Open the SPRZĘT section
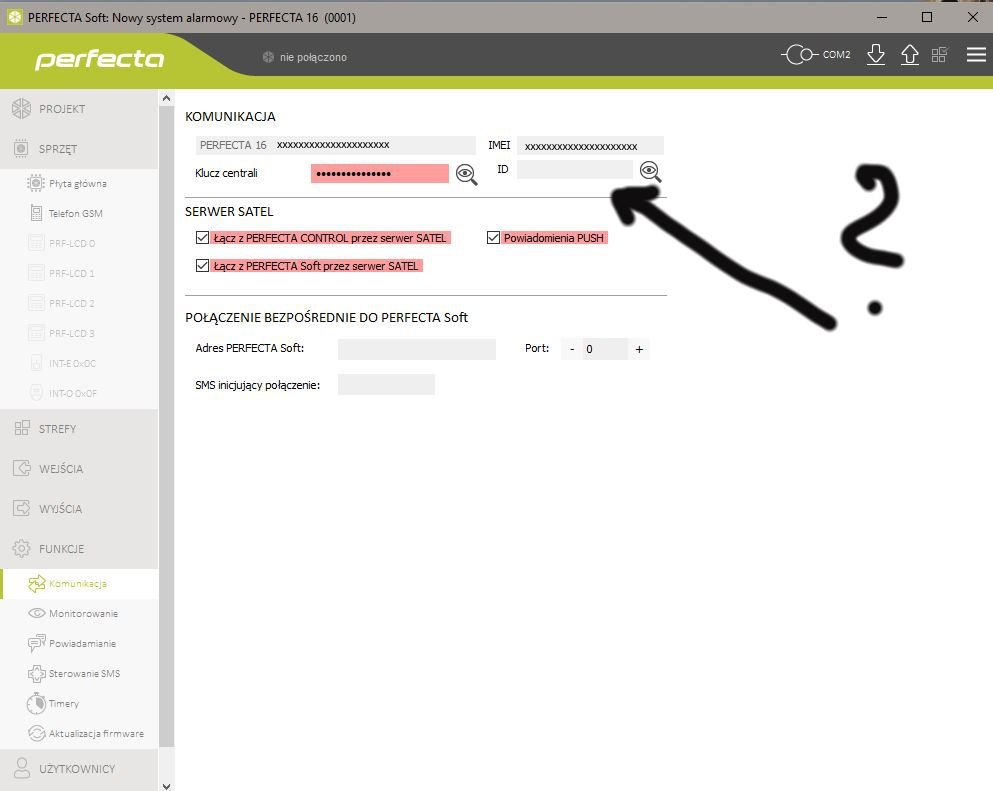 [x=79, y=149]
